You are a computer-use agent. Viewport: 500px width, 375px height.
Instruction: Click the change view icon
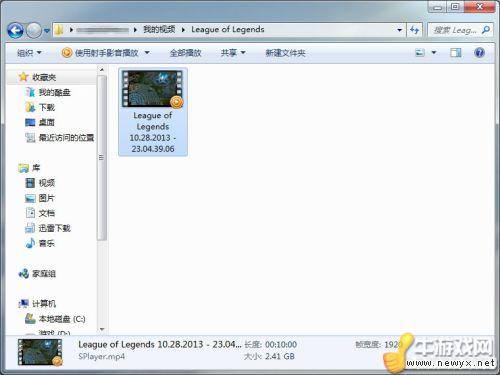pos(420,53)
